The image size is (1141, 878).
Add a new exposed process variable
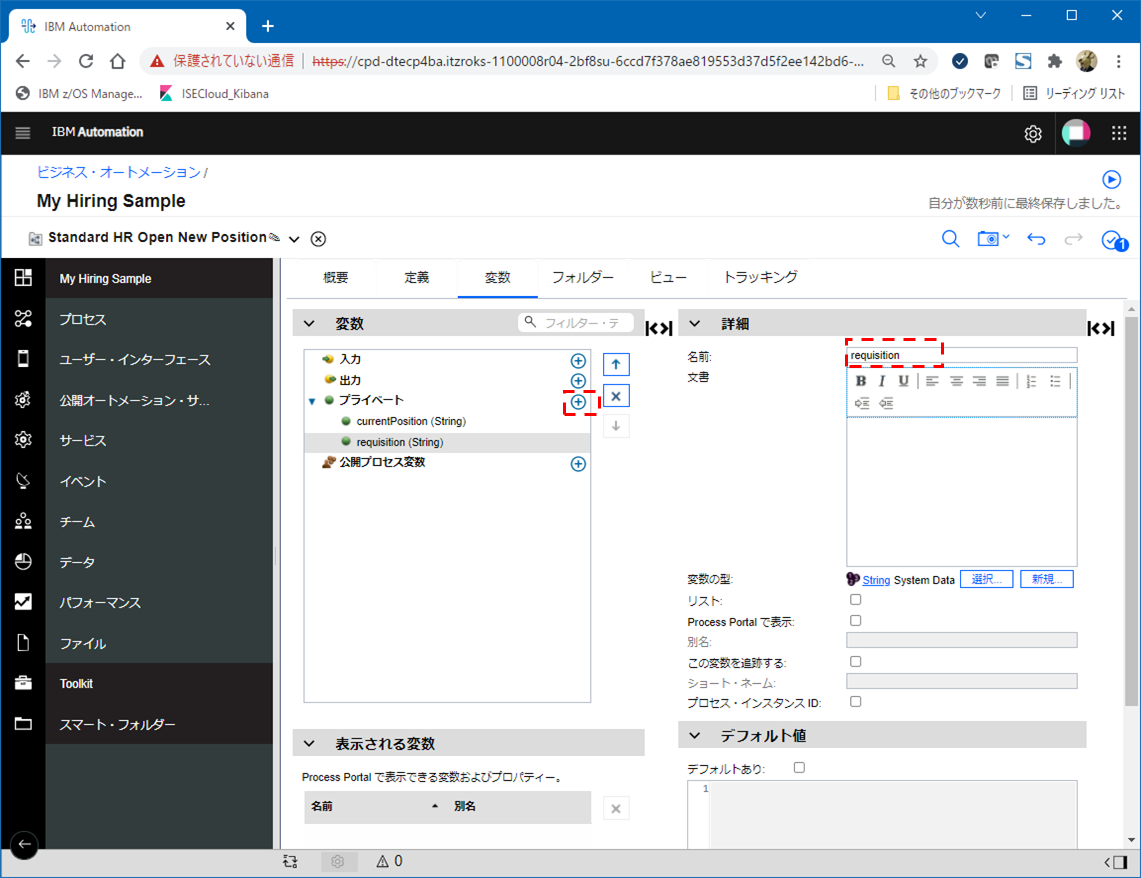pyautogui.click(x=578, y=464)
